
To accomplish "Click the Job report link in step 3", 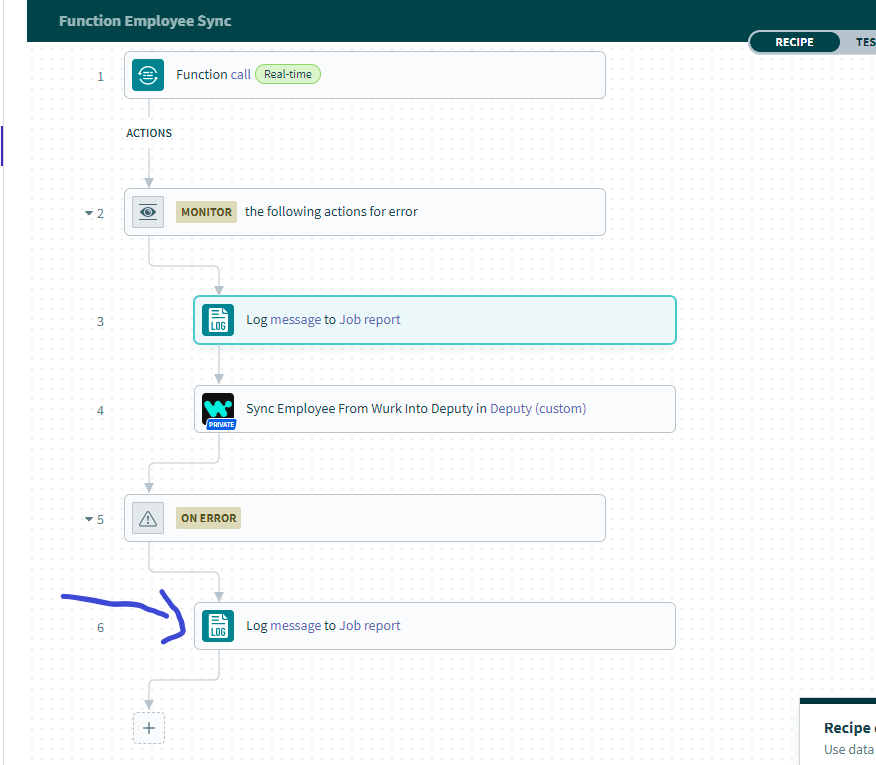I will click(369, 320).
